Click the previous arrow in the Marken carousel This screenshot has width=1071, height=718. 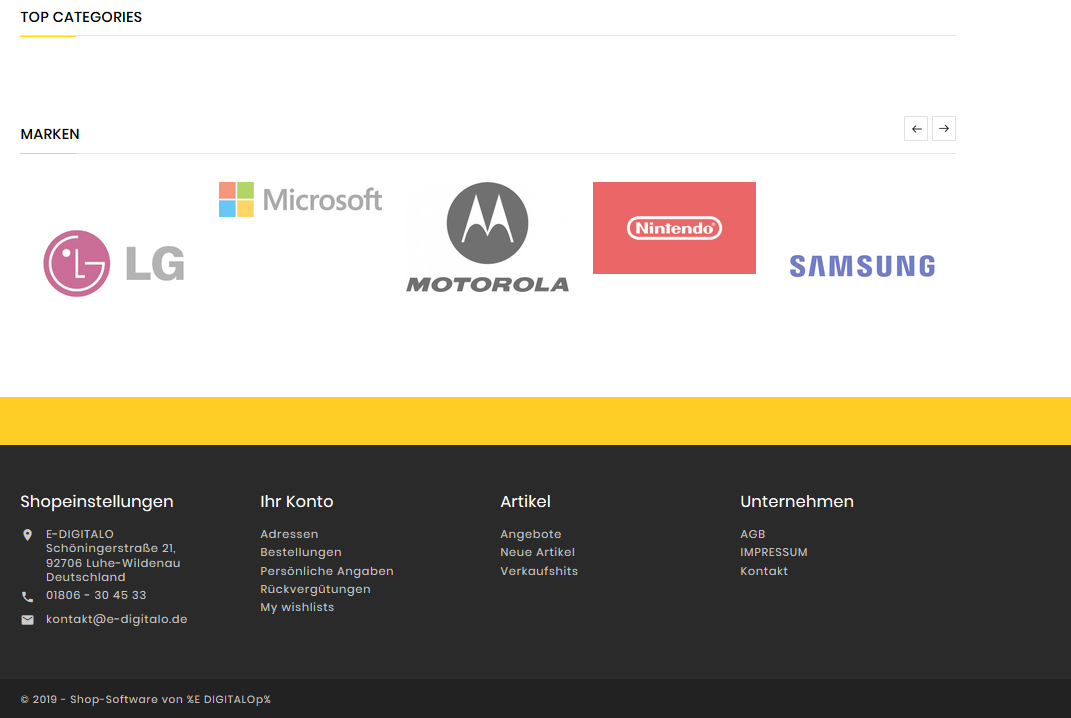point(916,128)
